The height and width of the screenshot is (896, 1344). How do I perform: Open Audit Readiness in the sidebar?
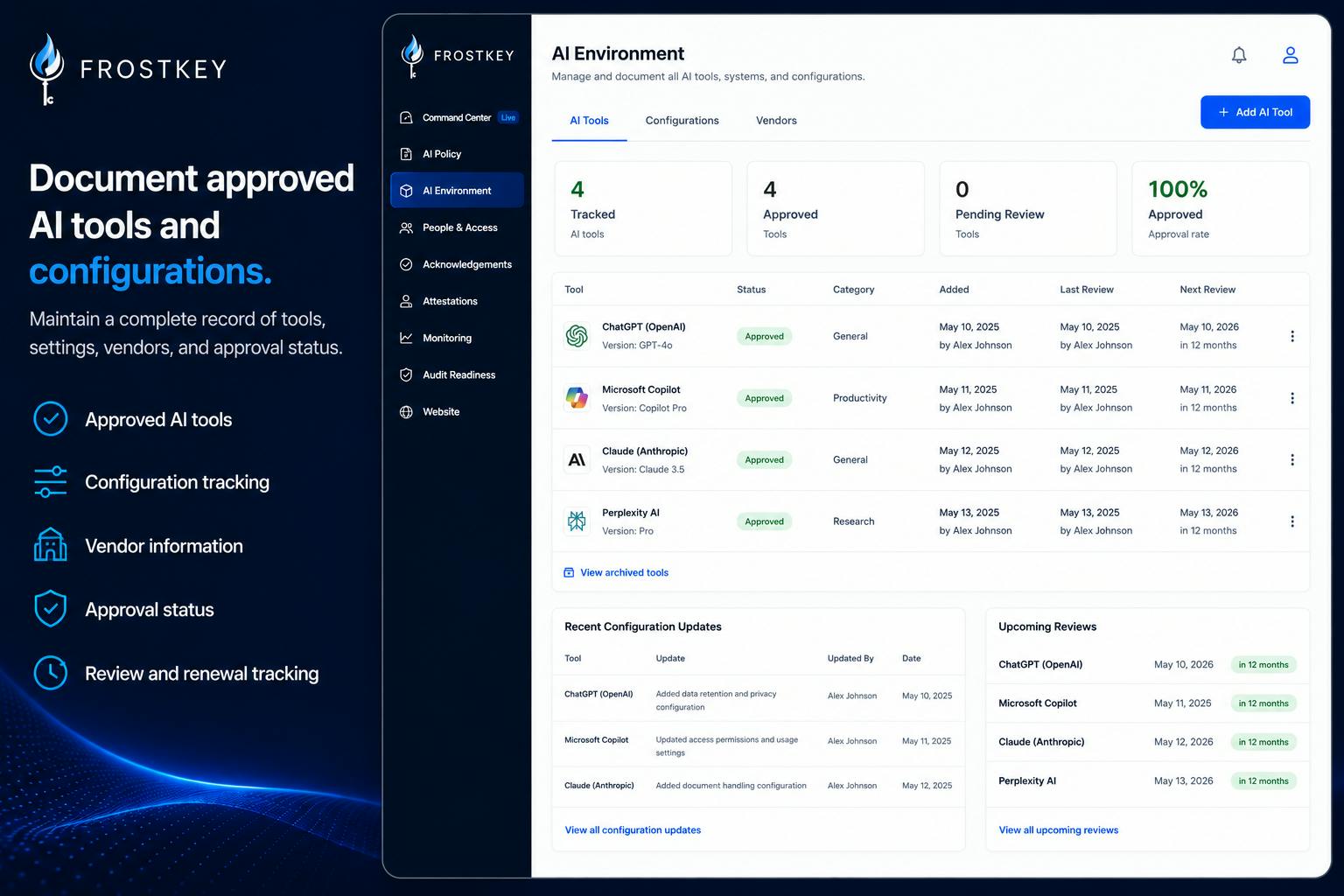[x=457, y=374]
